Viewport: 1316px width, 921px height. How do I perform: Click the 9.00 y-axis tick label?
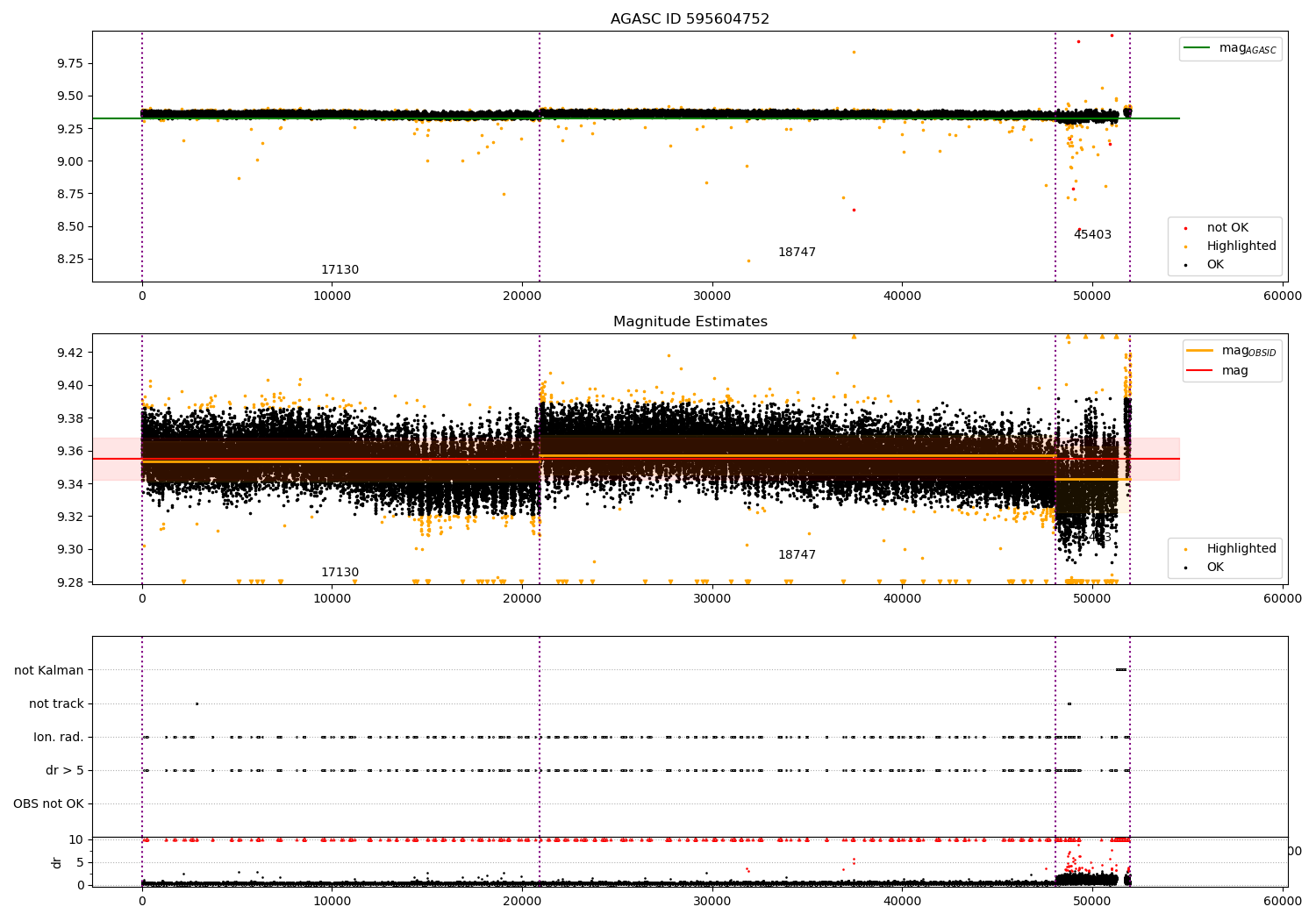tap(70, 161)
